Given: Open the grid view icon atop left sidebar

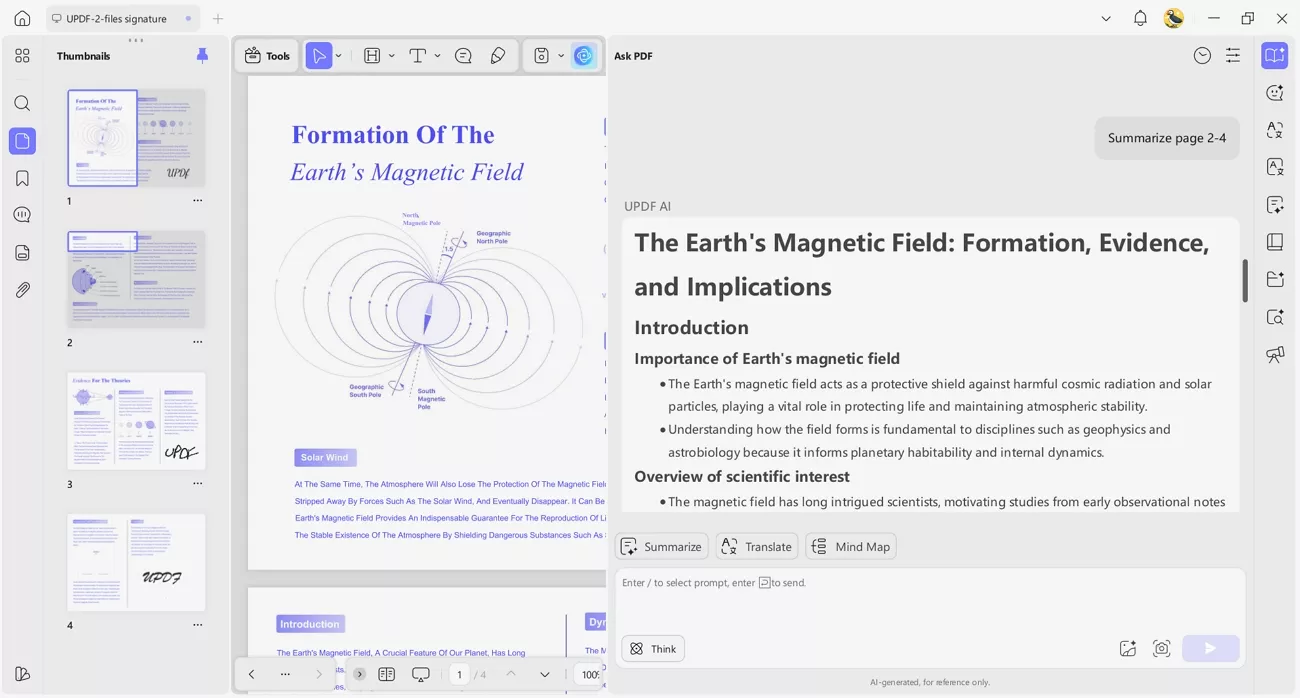Looking at the screenshot, I should coord(22,56).
